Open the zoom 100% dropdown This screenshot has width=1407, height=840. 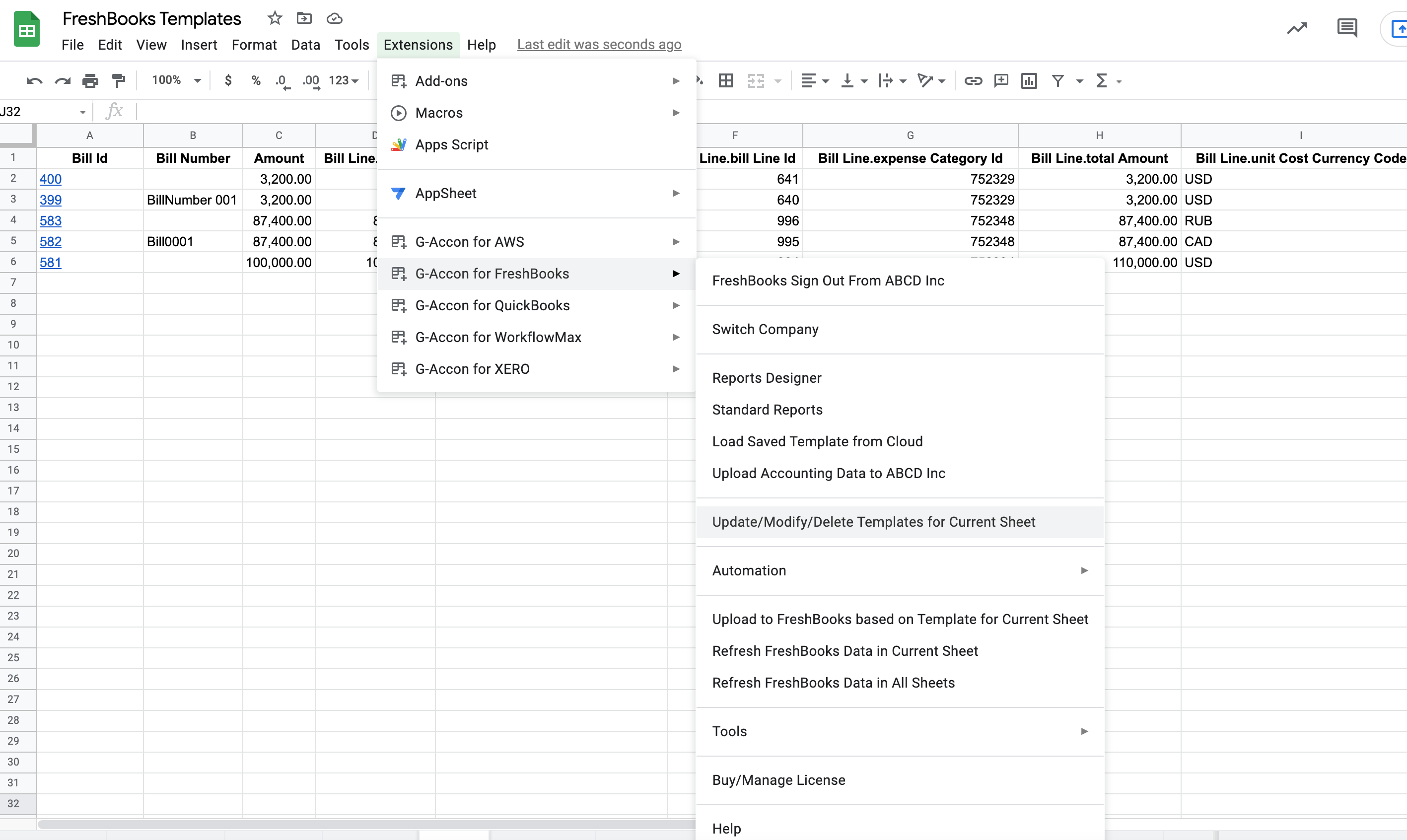coord(176,80)
